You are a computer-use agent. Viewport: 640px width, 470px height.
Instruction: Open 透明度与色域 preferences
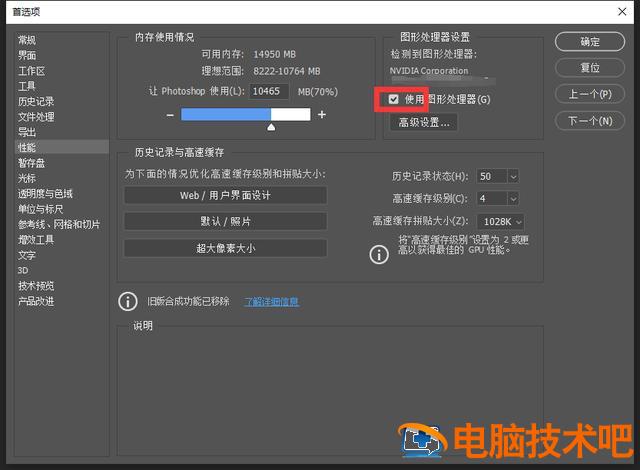pyautogui.click(x=45, y=194)
